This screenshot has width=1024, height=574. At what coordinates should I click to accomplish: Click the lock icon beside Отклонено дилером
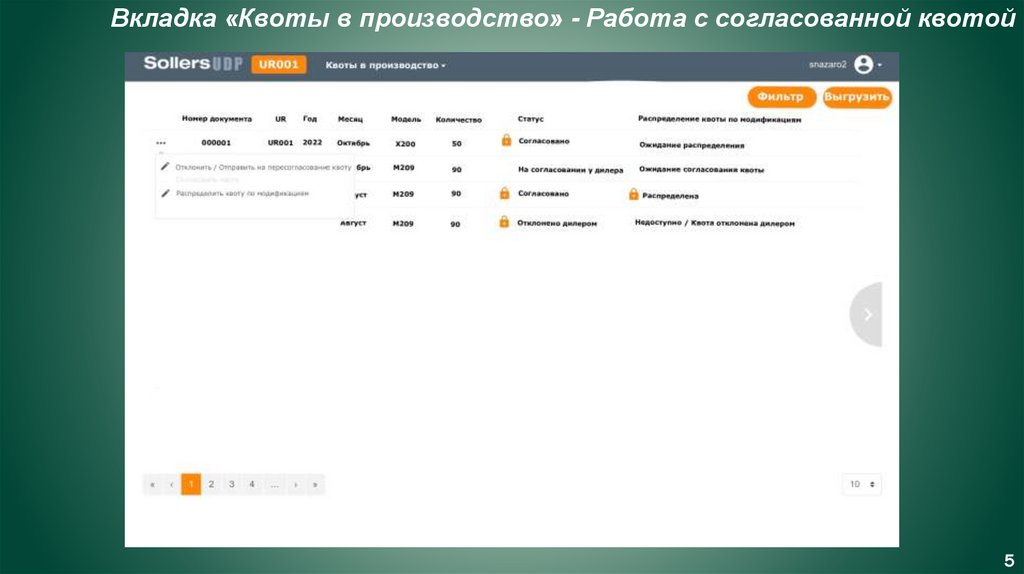click(x=504, y=222)
